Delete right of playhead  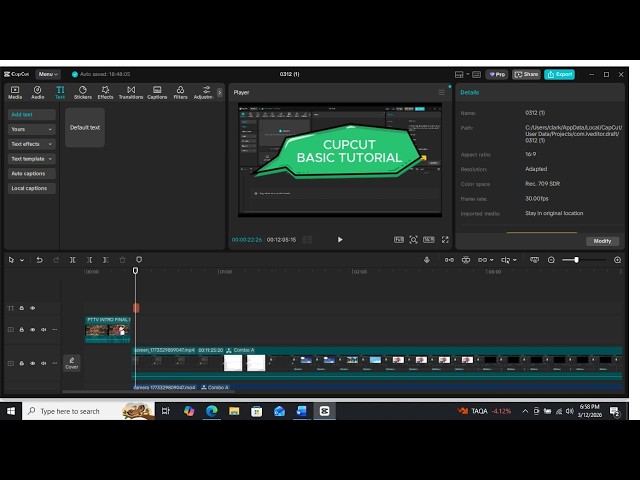[x=106, y=260]
